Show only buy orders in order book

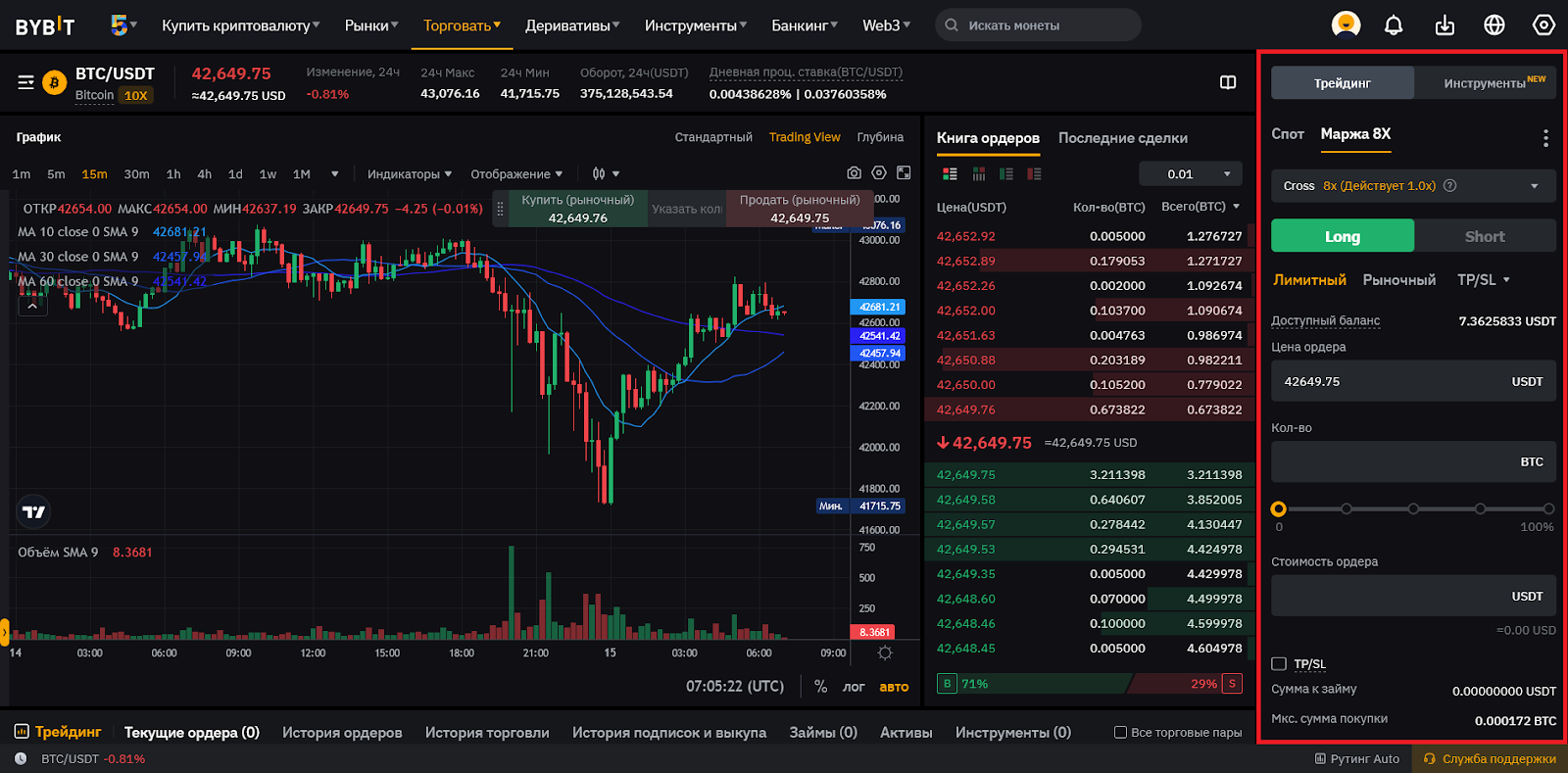[x=1006, y=174]
